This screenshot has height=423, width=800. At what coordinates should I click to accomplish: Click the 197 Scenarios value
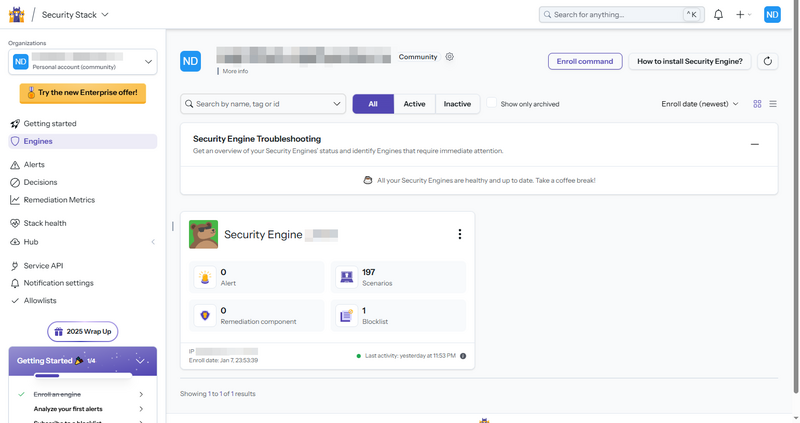369,272
